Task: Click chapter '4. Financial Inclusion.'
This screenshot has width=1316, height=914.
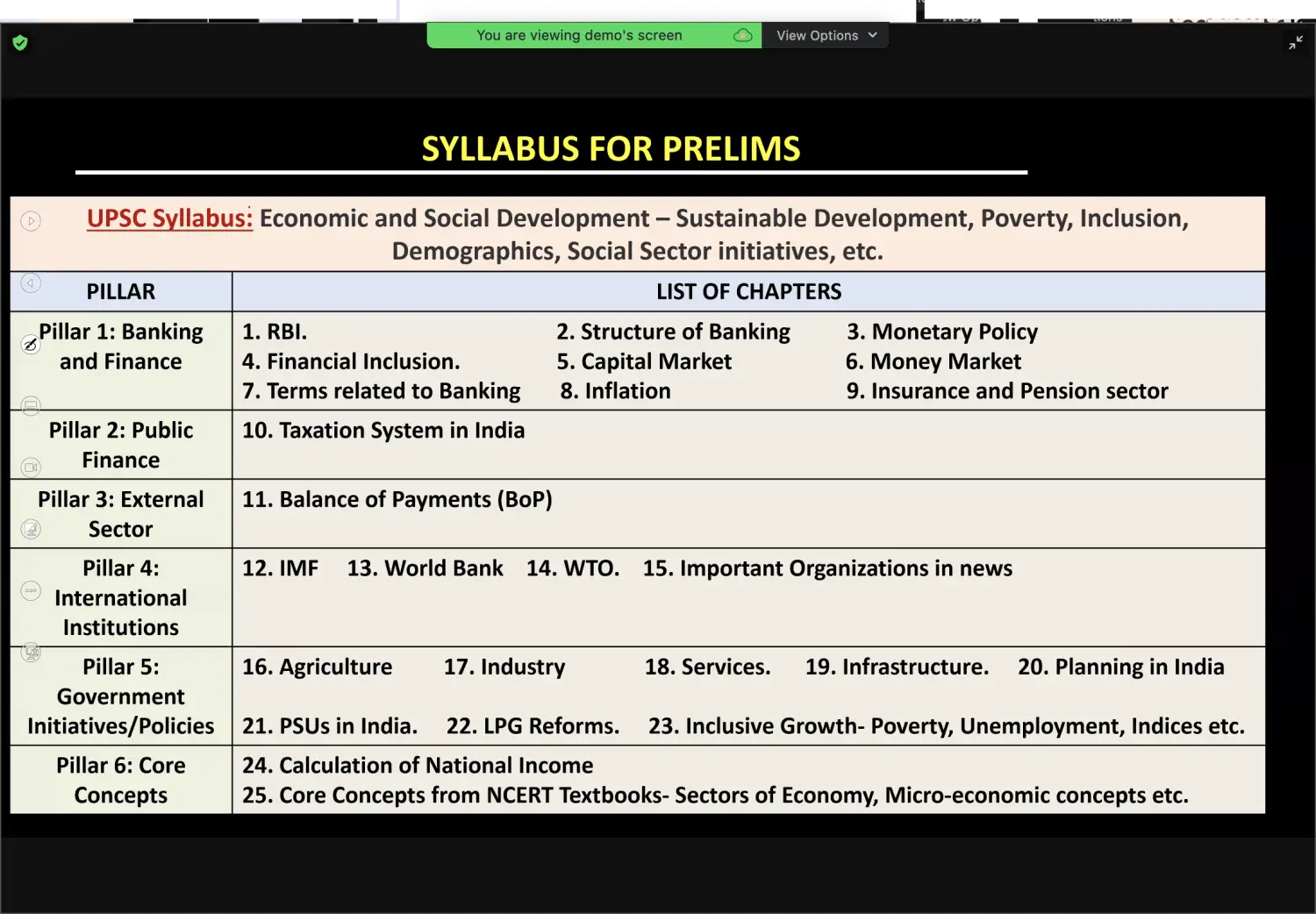Action: click(x=351, y=361)
